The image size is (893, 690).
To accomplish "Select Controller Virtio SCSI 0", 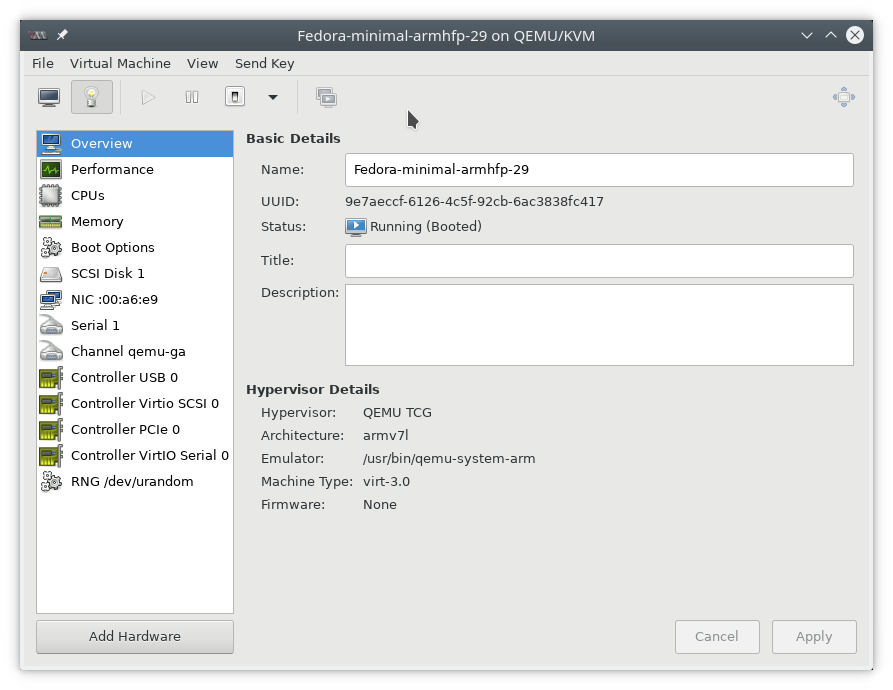I will [135, 404].
